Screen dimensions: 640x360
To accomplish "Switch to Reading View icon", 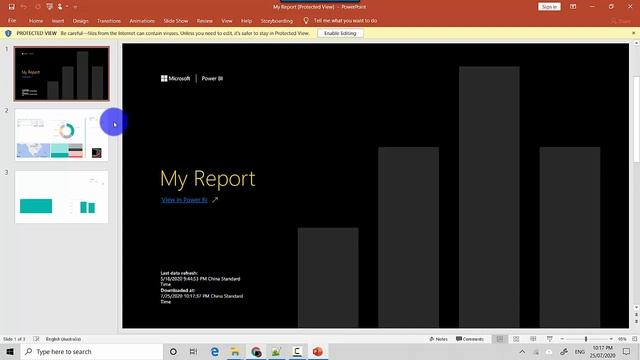I will pyautogui.click(x=533, y=339).
